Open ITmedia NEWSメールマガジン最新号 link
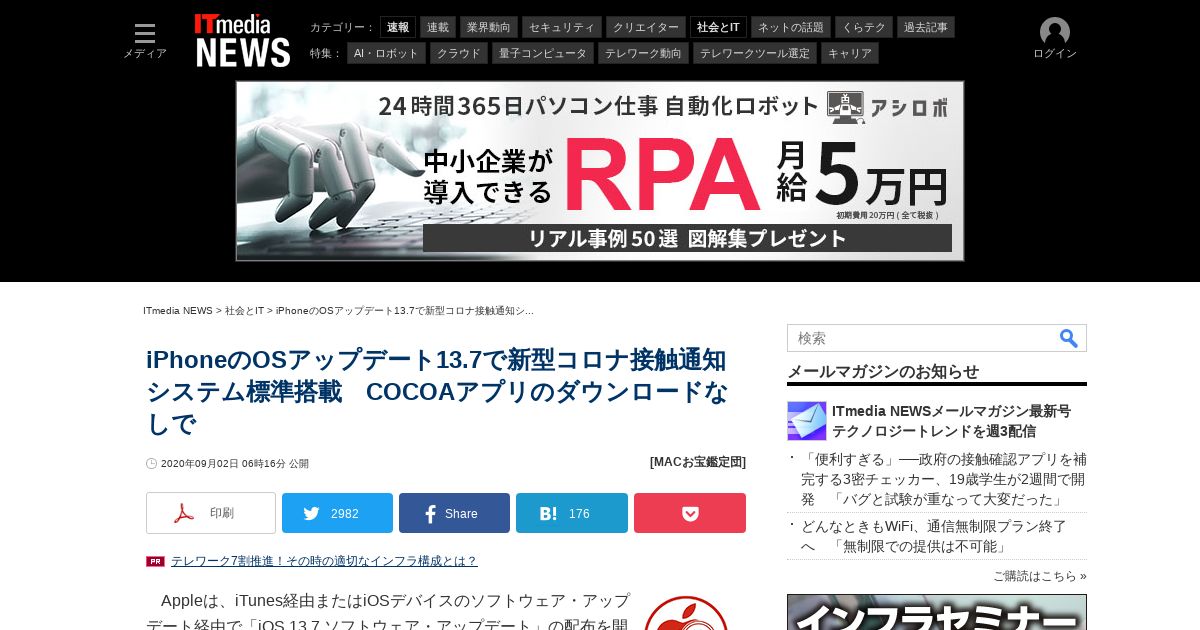This screenshot has height=630, width=1200. (951, 421)
